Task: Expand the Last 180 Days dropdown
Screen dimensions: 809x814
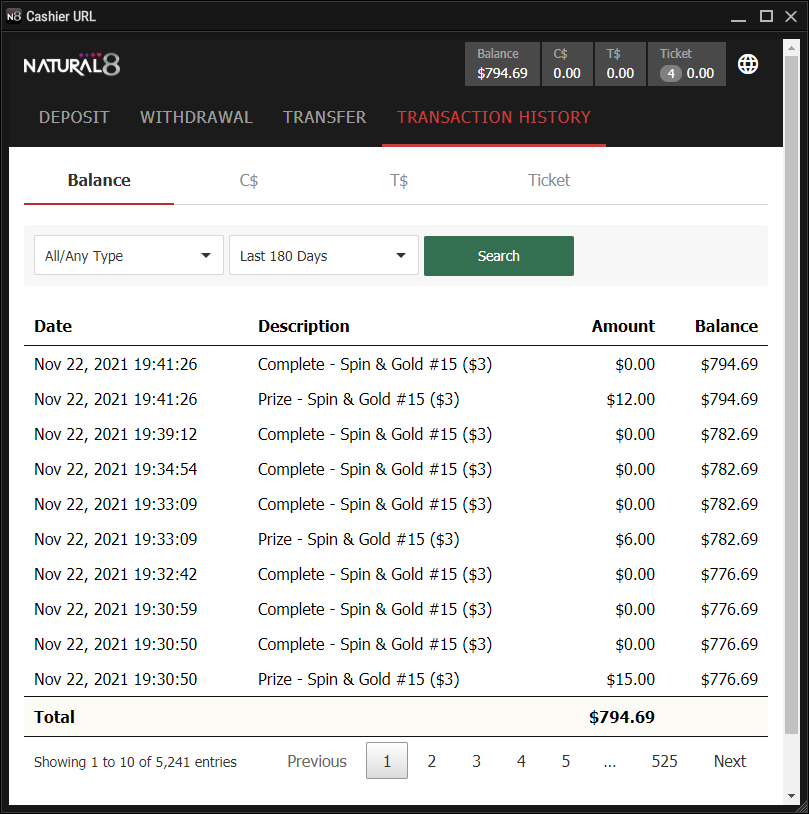Action: pos(323,256)
